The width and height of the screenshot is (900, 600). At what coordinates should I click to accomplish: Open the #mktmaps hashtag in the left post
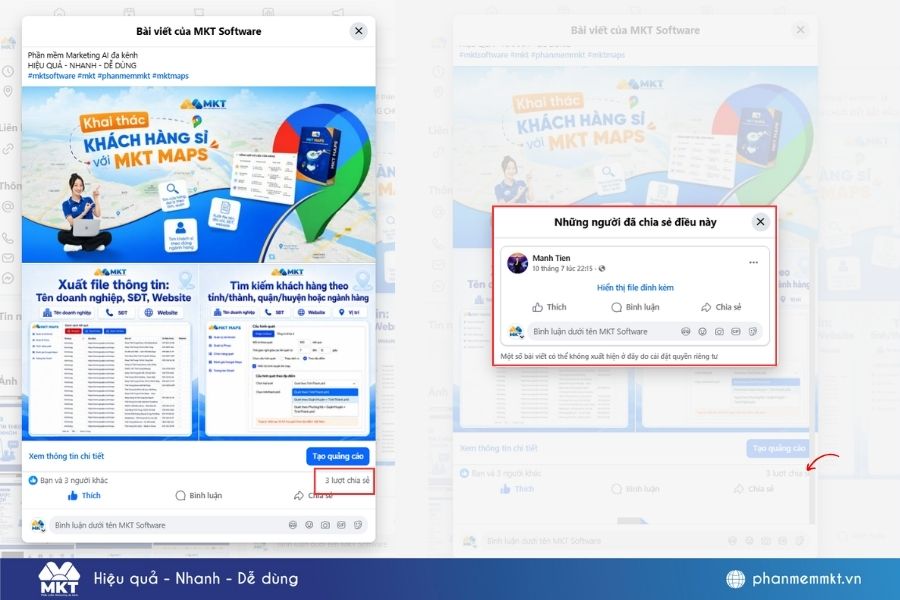coord(170,76)
